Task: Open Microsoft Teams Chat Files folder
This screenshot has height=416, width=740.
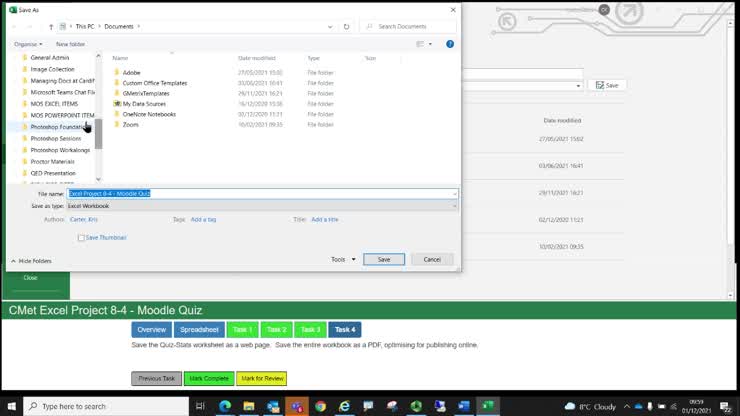Action: coord(62,93)
